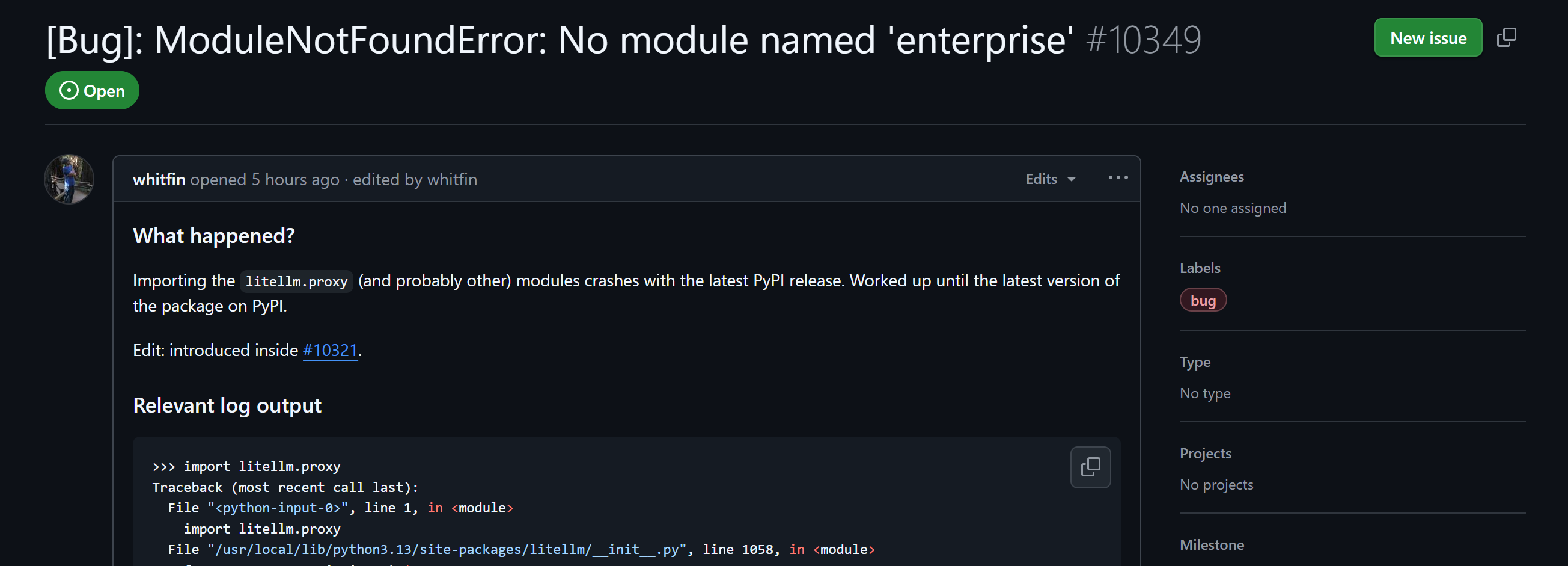Click the 'No one assigned' text
This screenshot has height=566, width=1568.
1233,208
